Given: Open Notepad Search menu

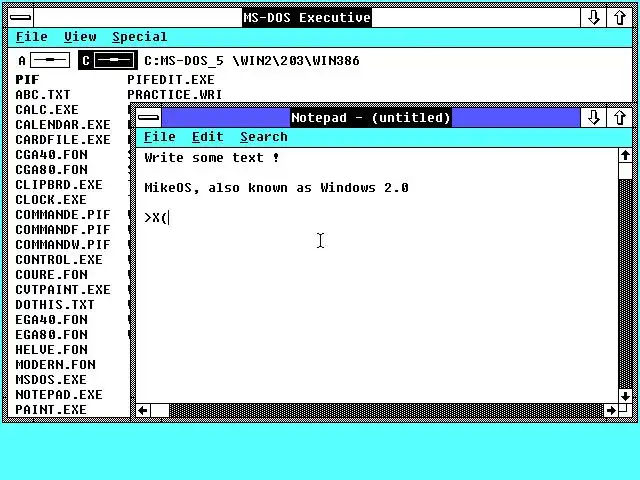Looking at the screenshot, I should point(264,137).
